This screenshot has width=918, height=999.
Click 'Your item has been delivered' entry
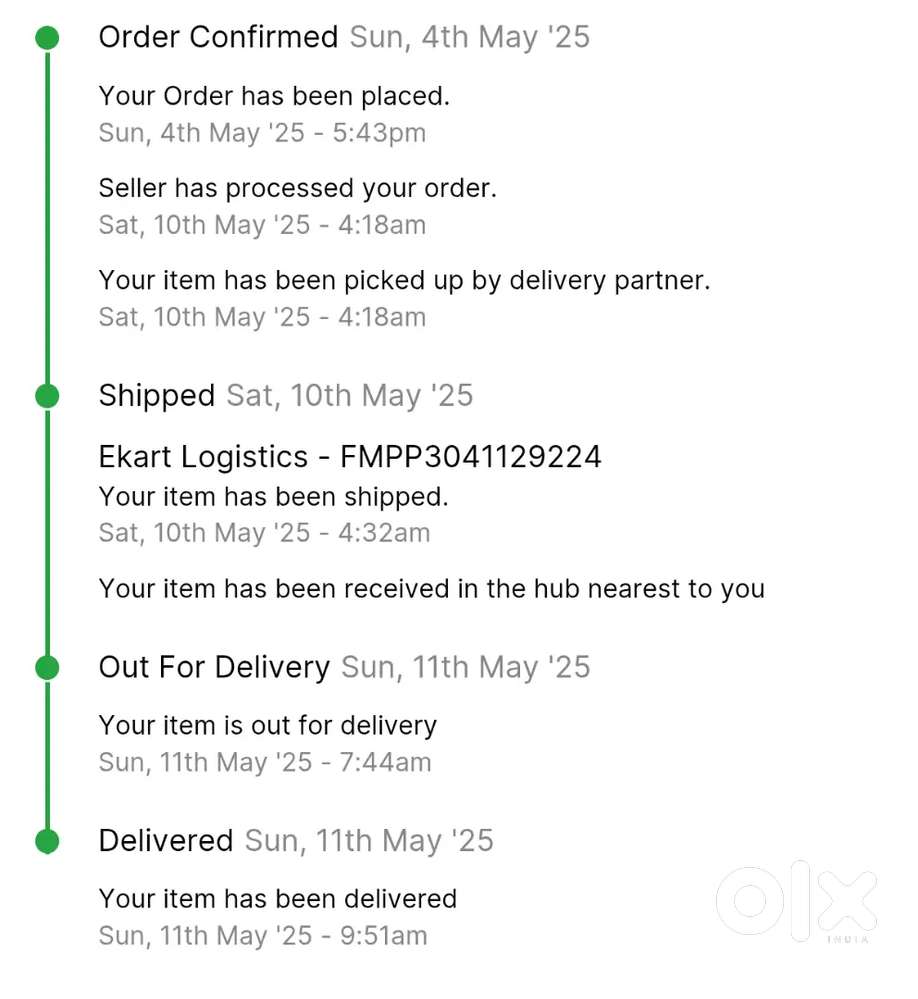[277, 899]
